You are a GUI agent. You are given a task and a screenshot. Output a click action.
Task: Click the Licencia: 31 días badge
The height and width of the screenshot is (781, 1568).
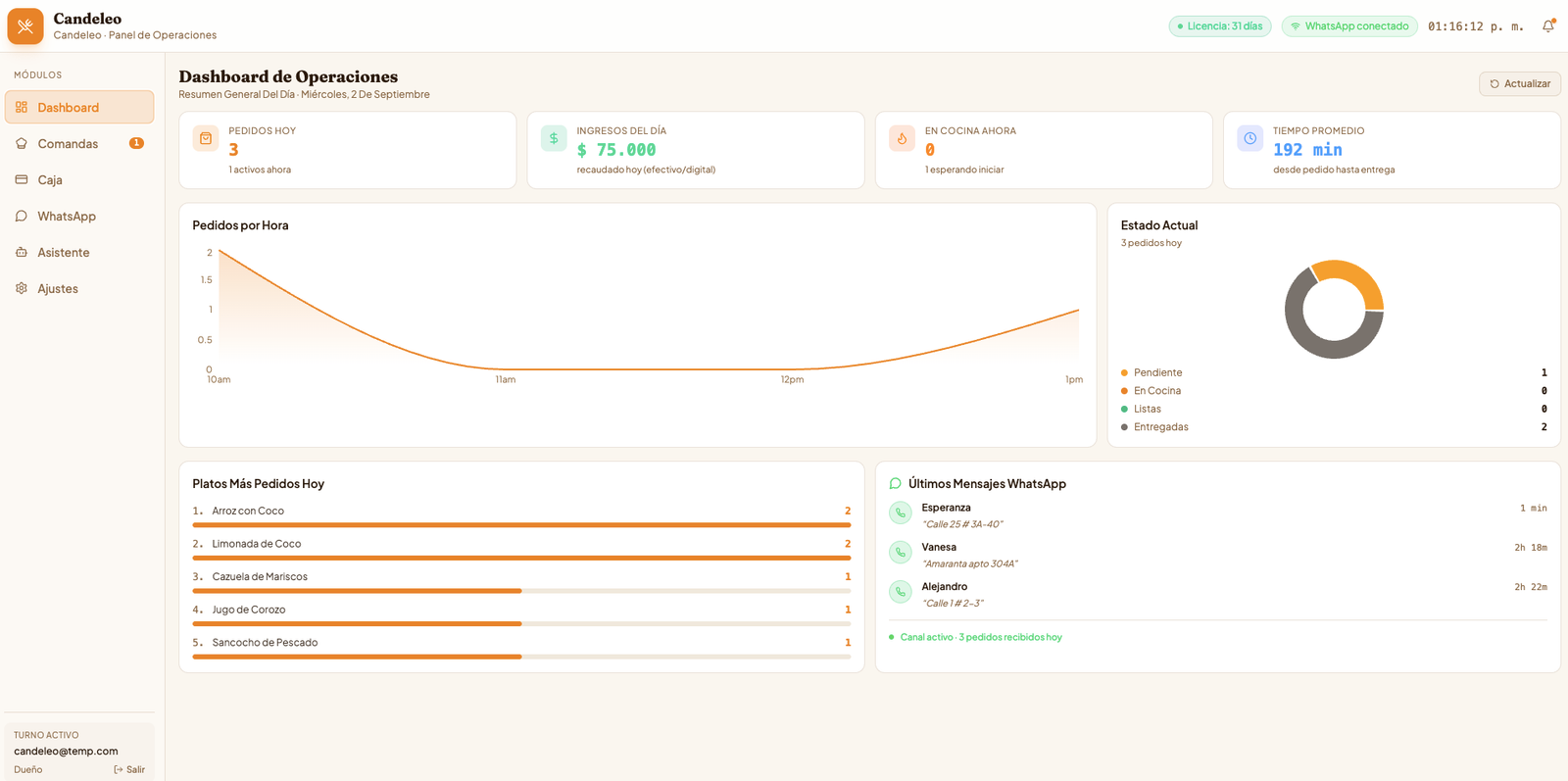(x=1220, y=26)
